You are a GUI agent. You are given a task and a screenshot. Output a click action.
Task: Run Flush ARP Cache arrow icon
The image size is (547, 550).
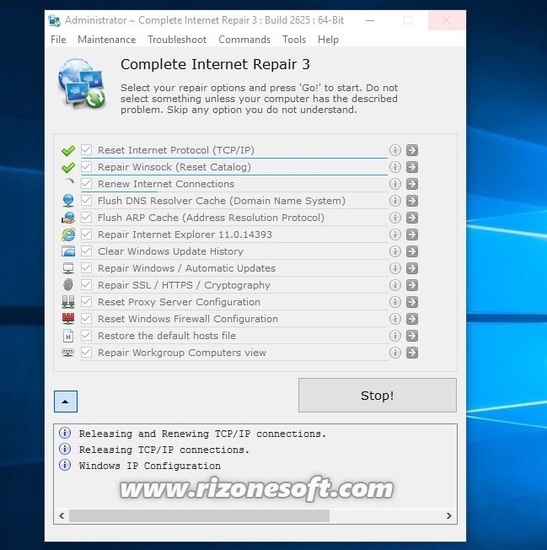coord(412,217)
